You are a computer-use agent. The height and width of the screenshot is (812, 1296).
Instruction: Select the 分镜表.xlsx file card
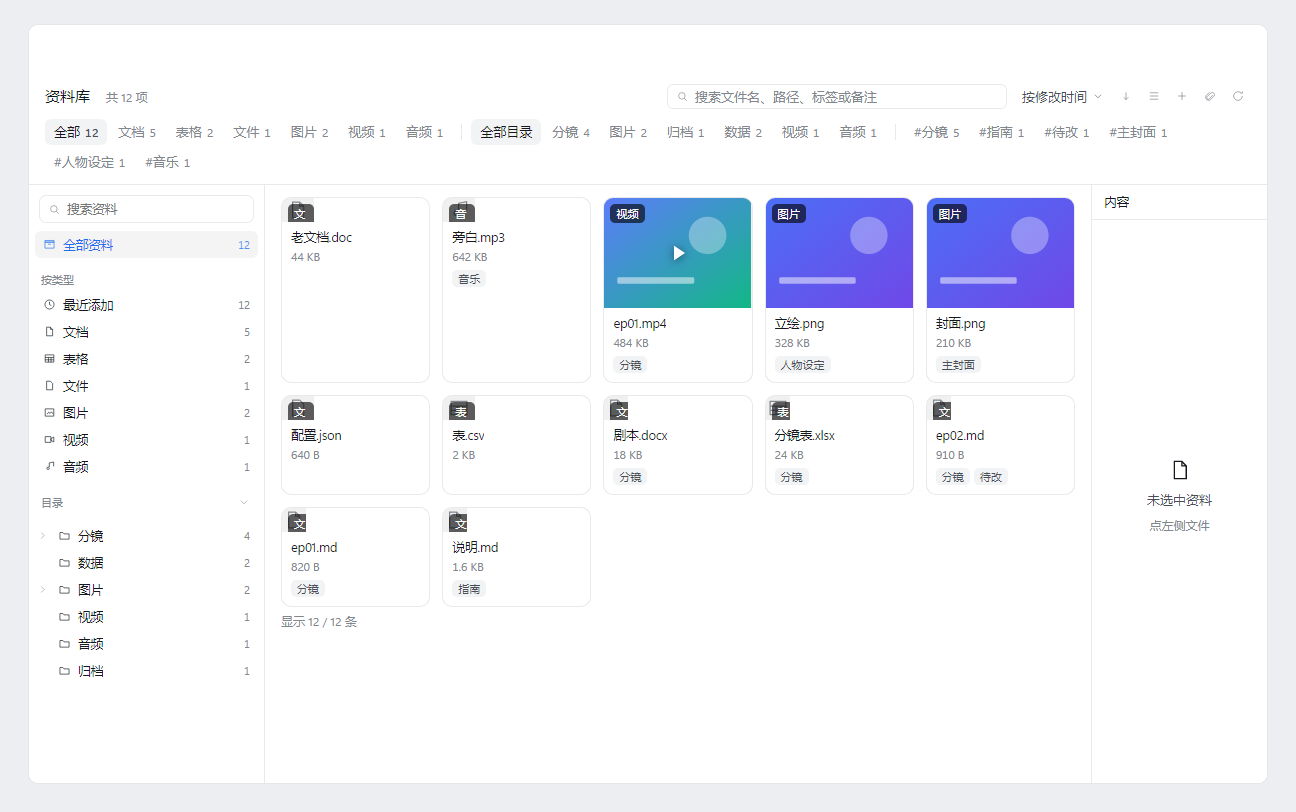pyautogui.click(x=839, y=445)
